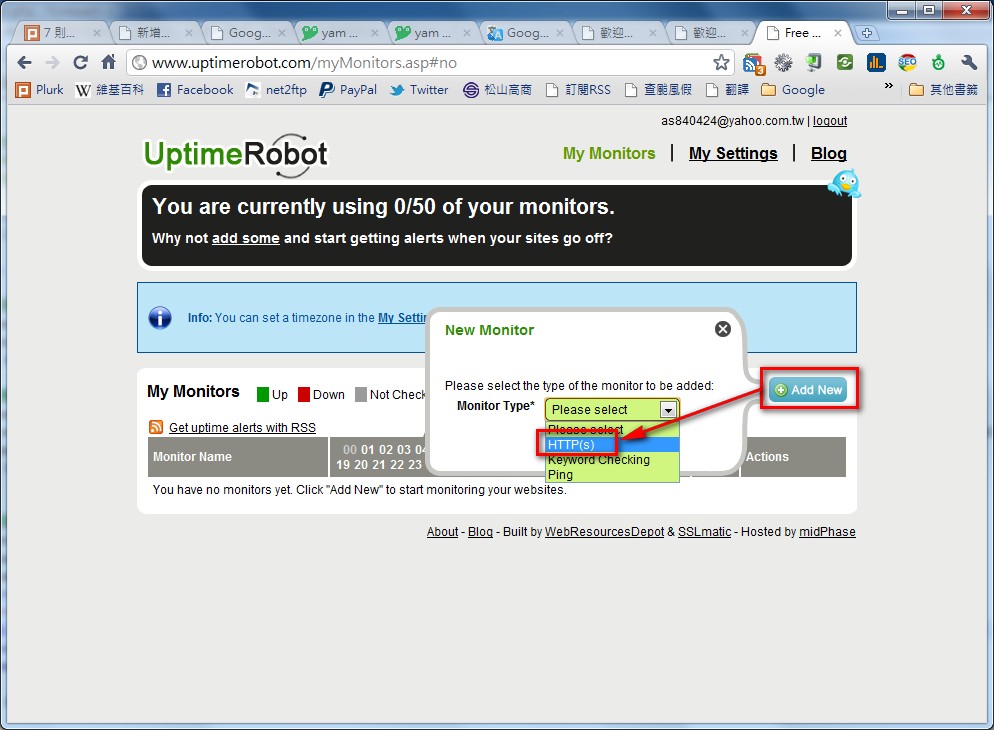
Task: Open the Monitor Type dropdown
Action: coord(612,409)
